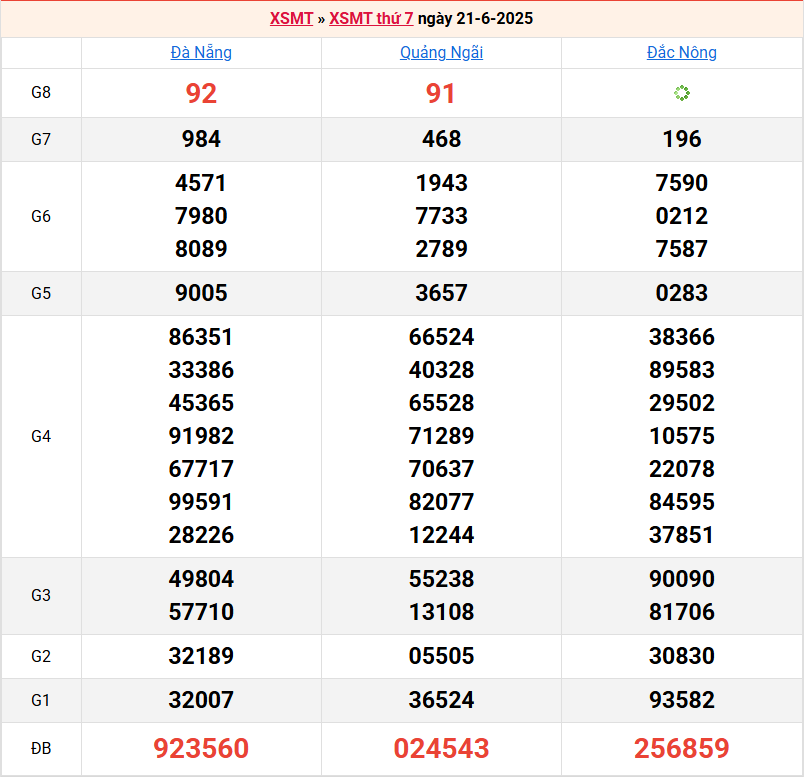Click the date text ngày 21-6-2025

click(475, 18)
